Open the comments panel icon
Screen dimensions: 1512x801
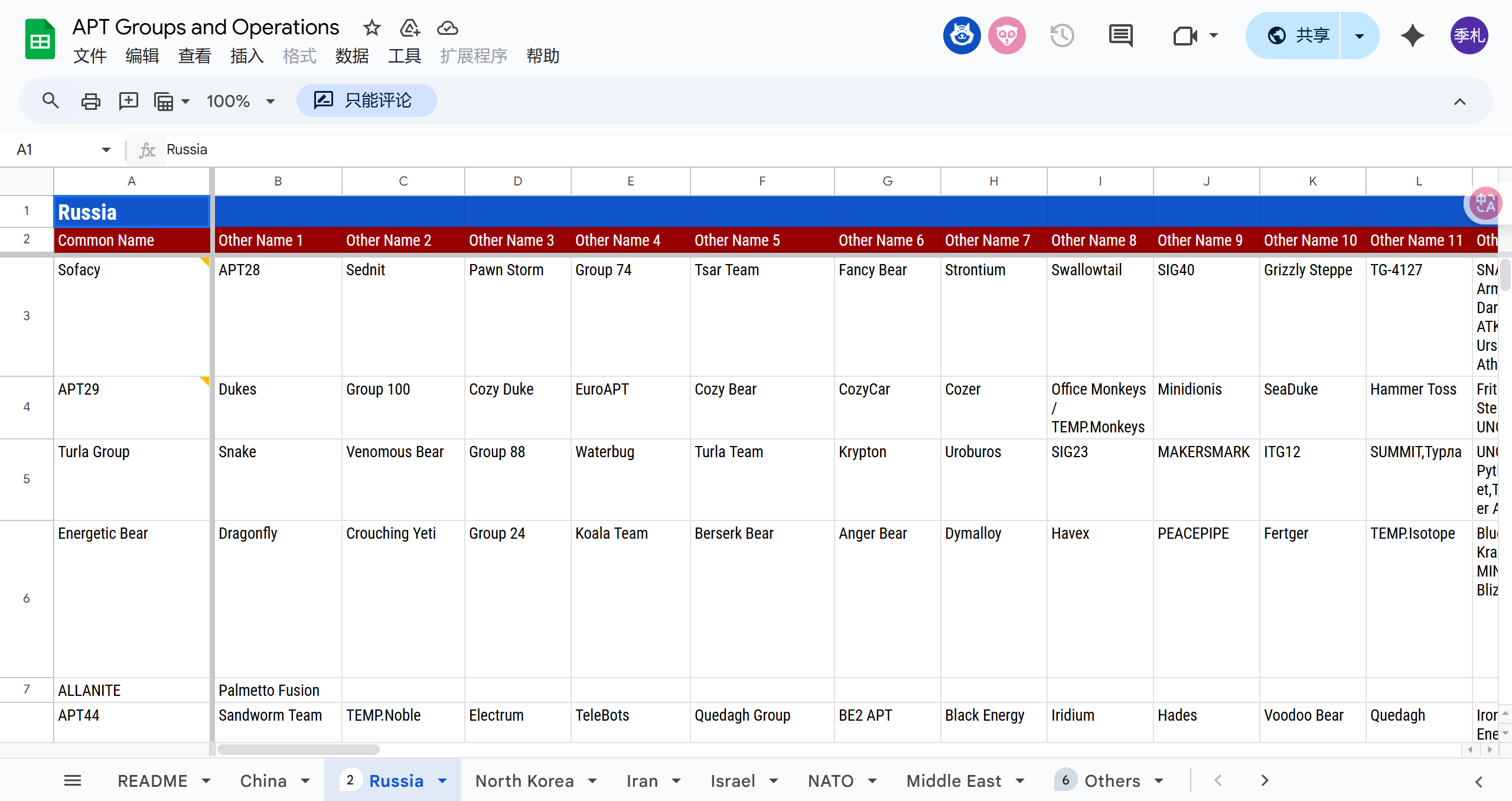(x=1120, y=35)
